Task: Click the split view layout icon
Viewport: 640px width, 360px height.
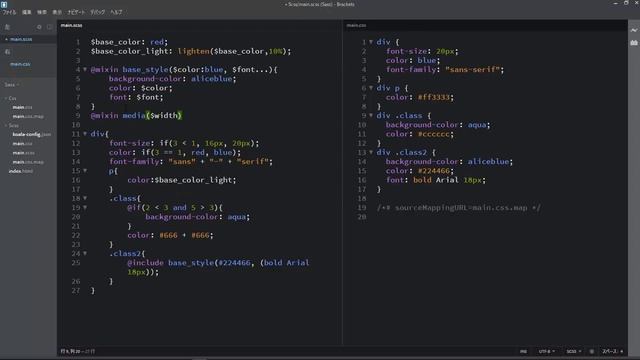Action: coord(50,27)
